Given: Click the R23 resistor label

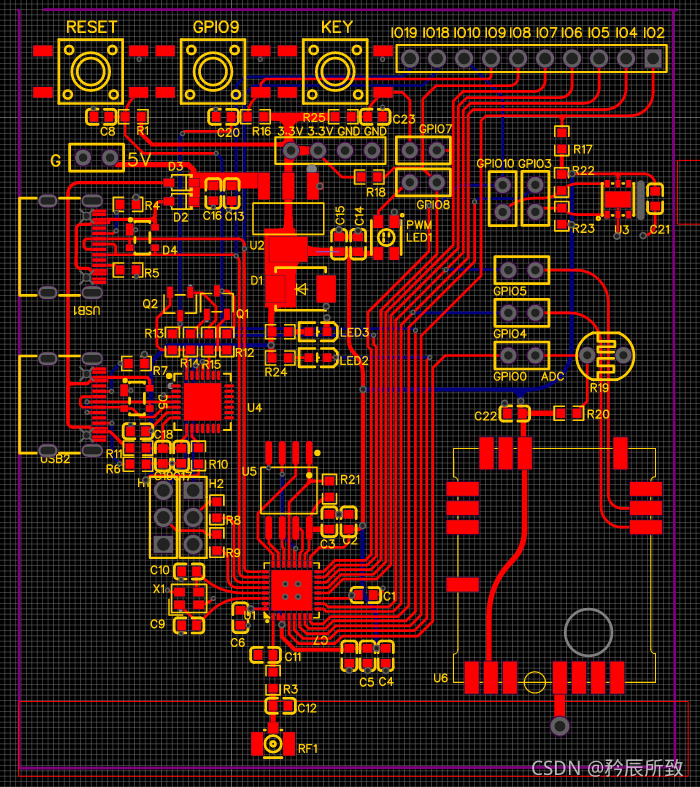Looking at the screenshot, I should [x=584, y=228].
